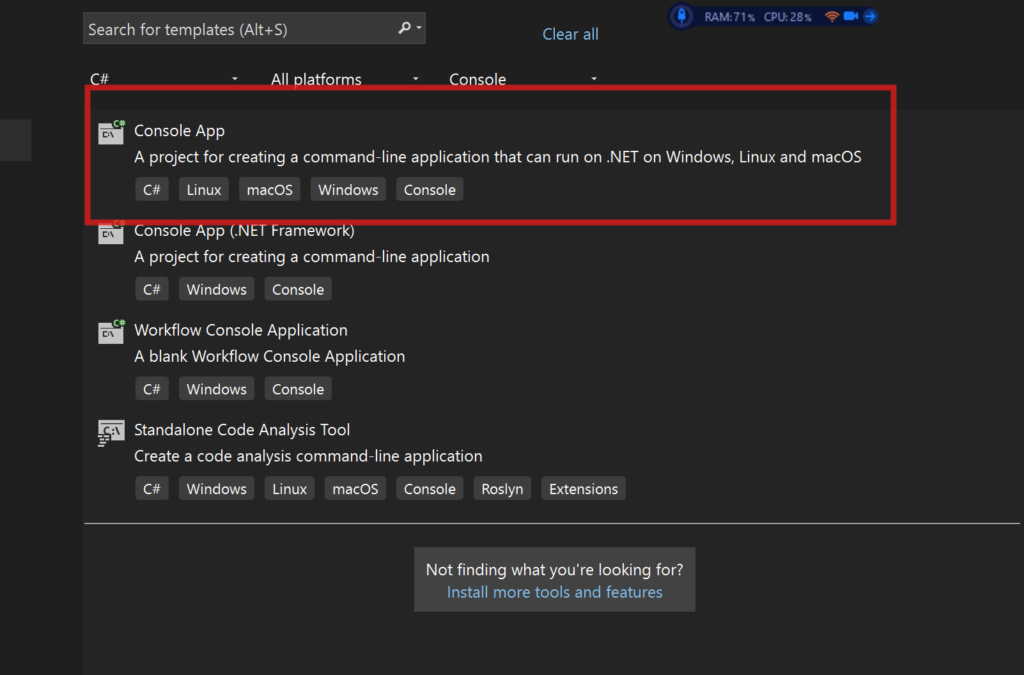Click the Console App (.NET Framework) icon
The width and height of the screenshot is (1024, 675).
(x=111, y=233)
